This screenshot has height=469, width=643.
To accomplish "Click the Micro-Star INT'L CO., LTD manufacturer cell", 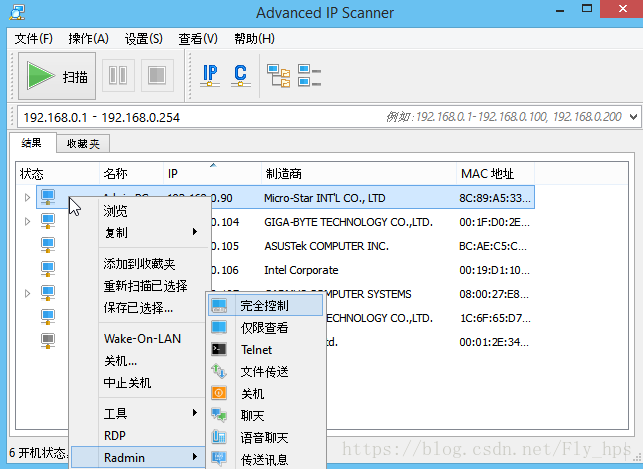I will point(324,198).
